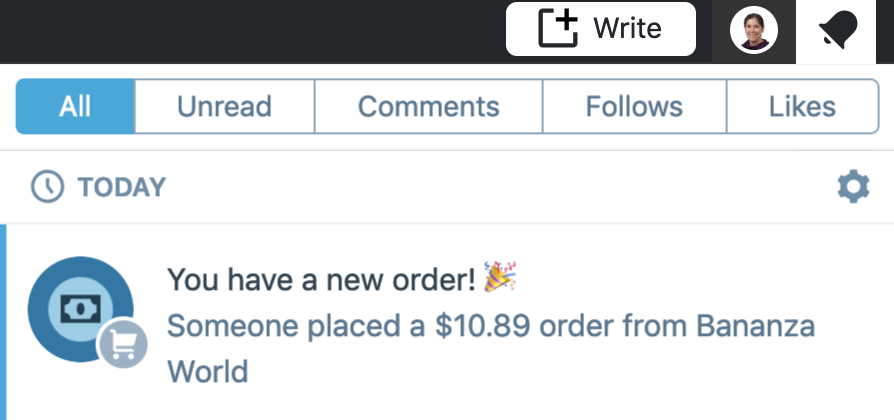The width and height of the screenshot is (894, 420).
Task: Open the "You have a new order!" notification
Action: (322, 280)
